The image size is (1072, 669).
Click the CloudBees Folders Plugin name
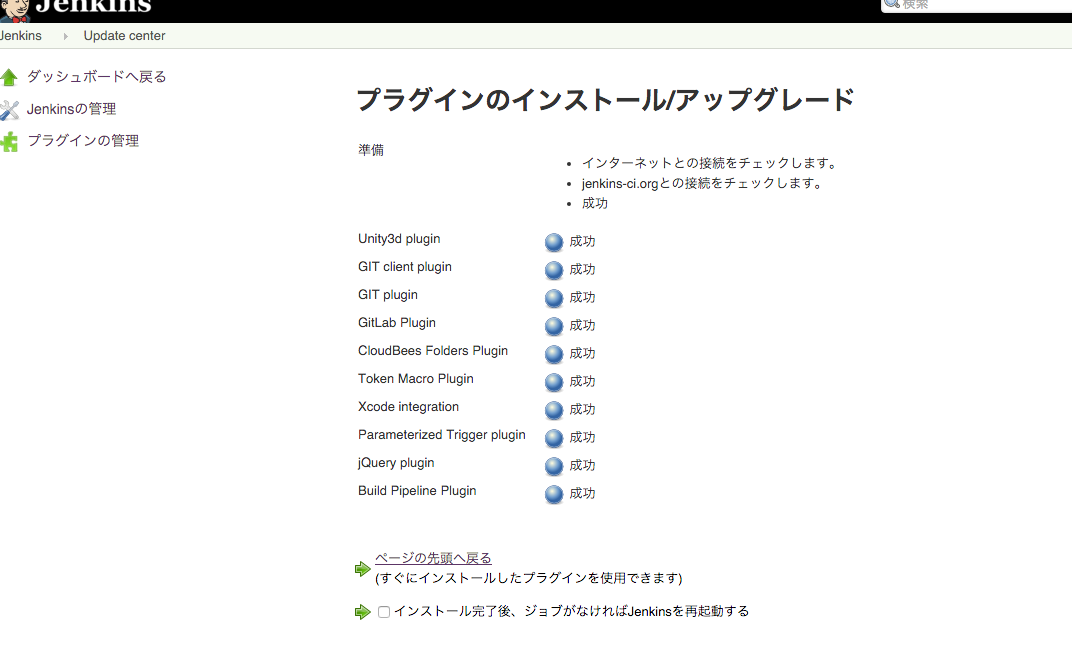click(x=433, y=351)
